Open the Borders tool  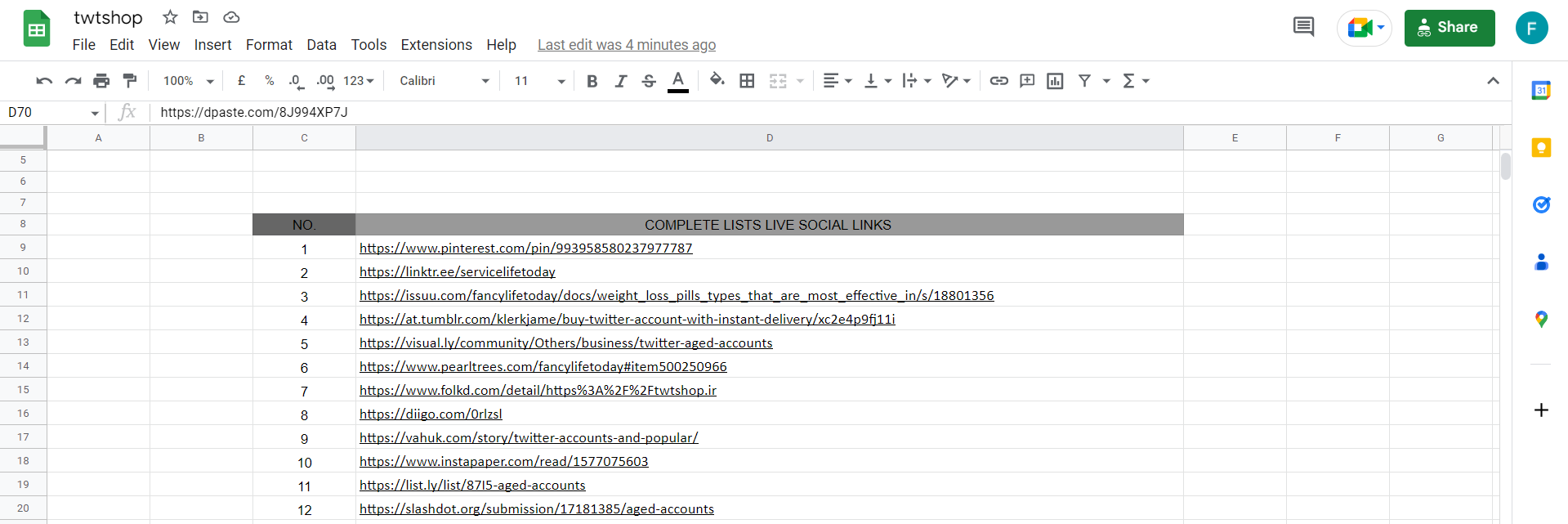747,81
